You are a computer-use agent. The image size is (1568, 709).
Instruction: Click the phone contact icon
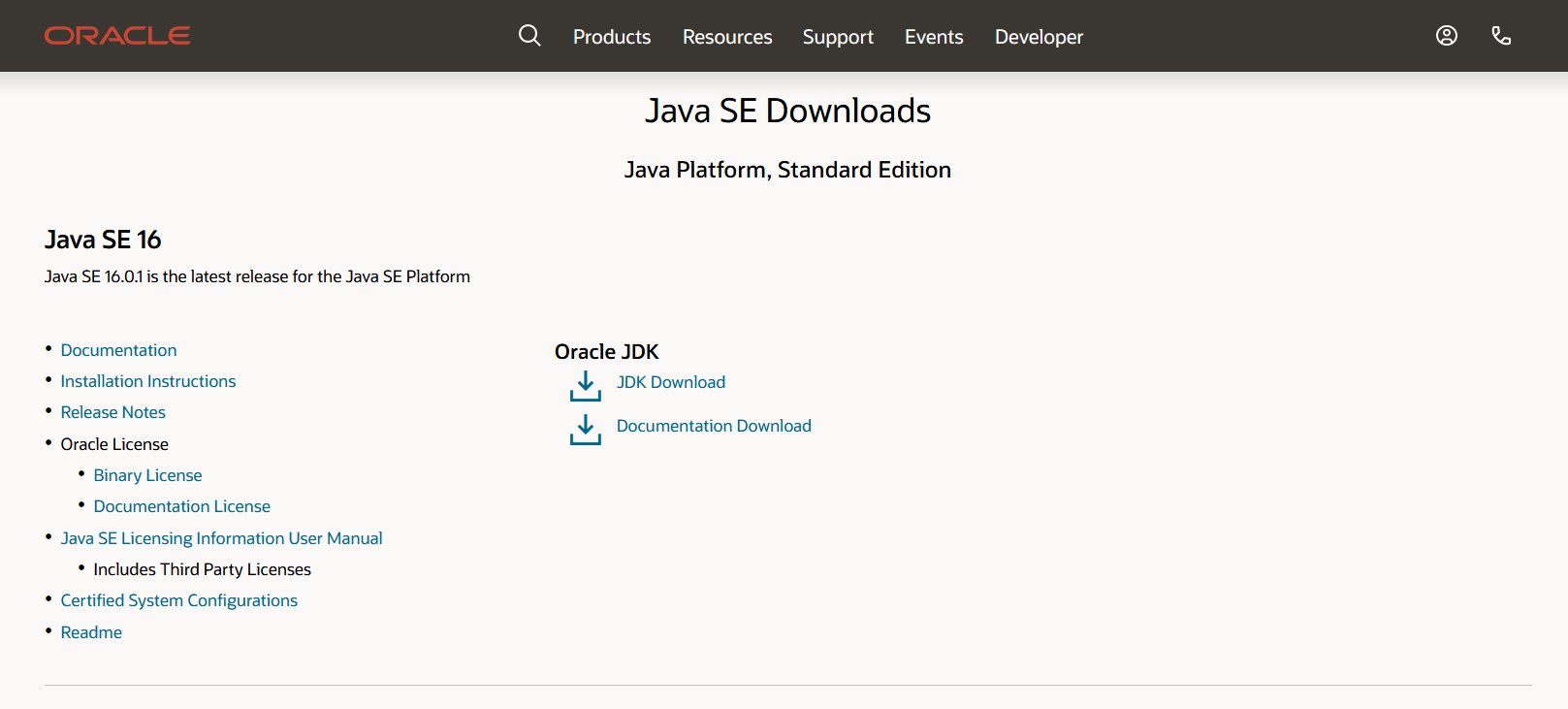1501,36
